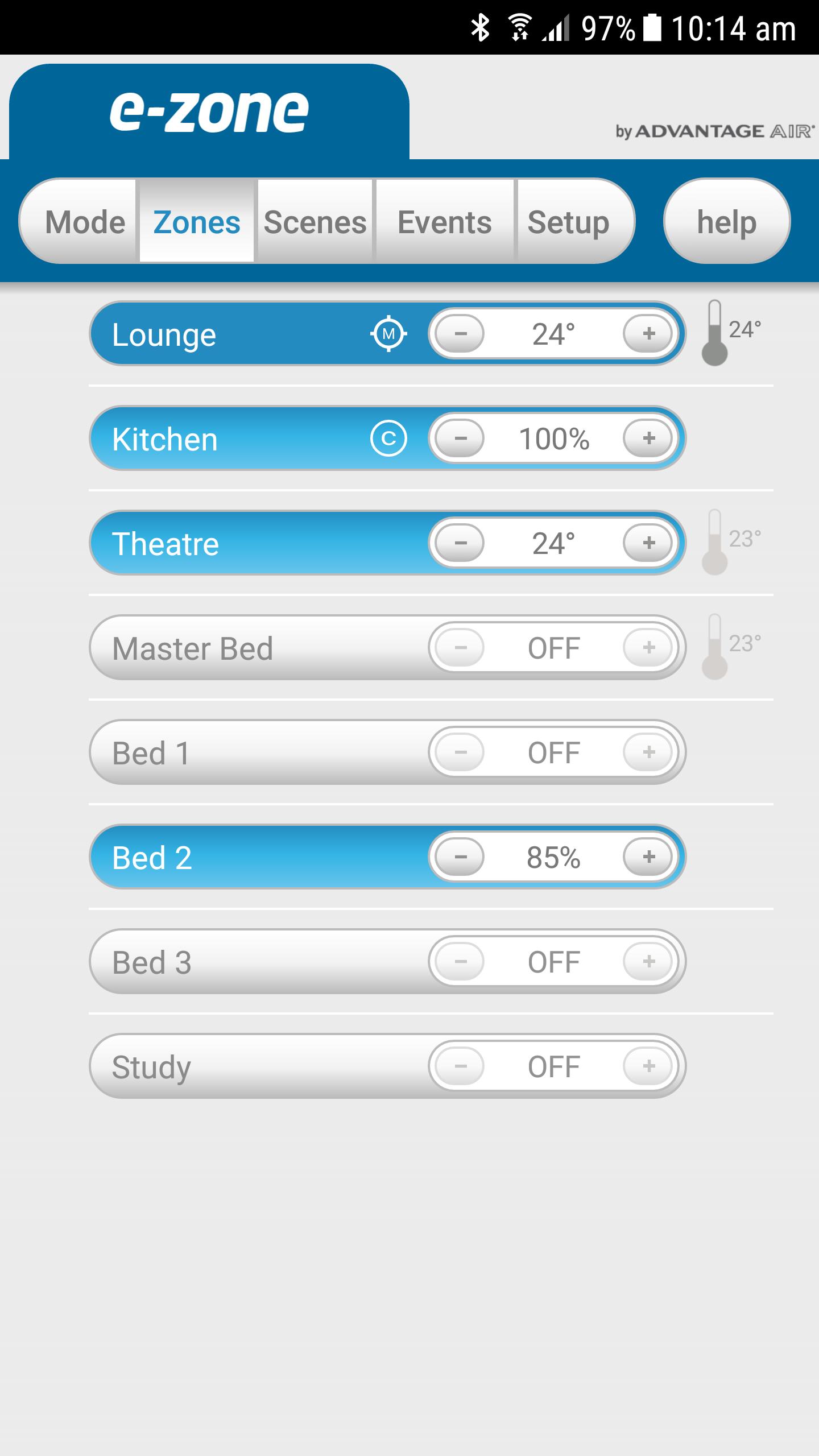Tap the MyZone target icon on Lounge
Screen dimensions: 819x1456
388,334
